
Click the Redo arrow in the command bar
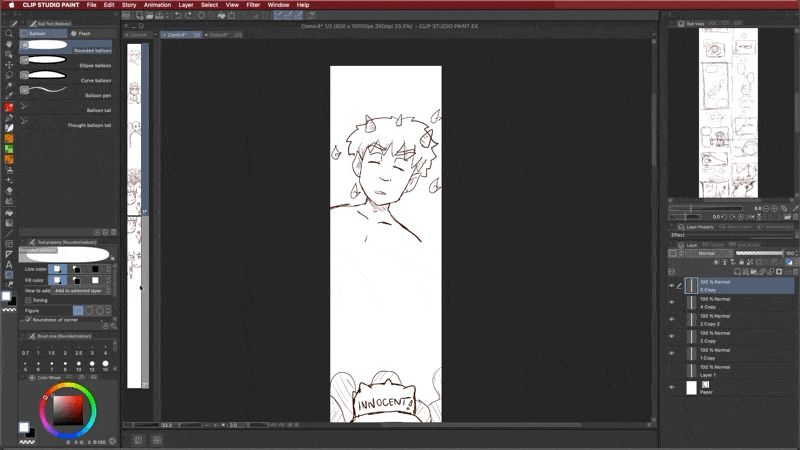[188, 15]
